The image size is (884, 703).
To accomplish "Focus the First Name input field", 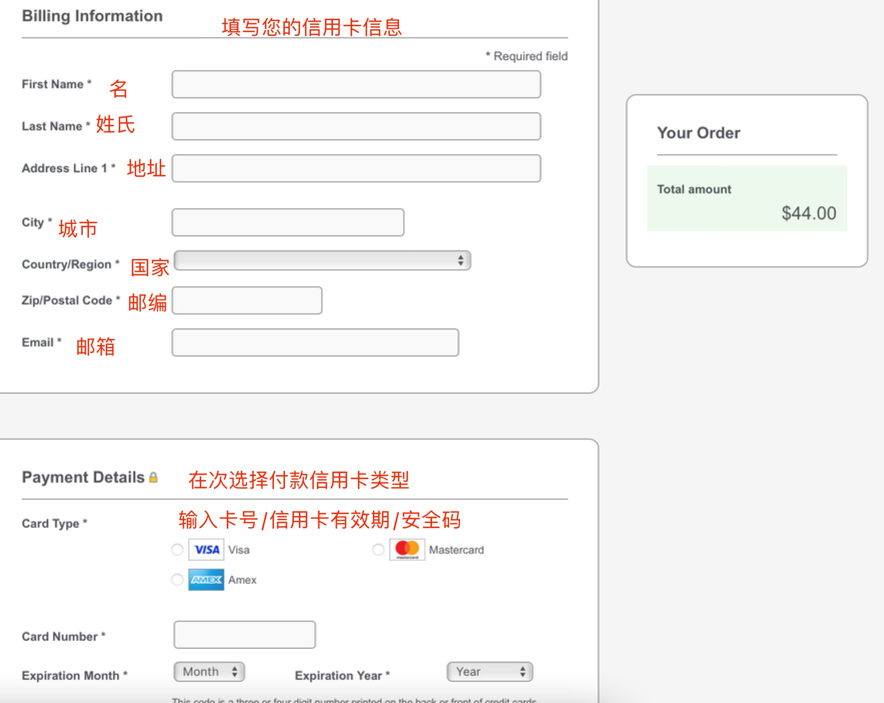I will click(x=356, y=85).
